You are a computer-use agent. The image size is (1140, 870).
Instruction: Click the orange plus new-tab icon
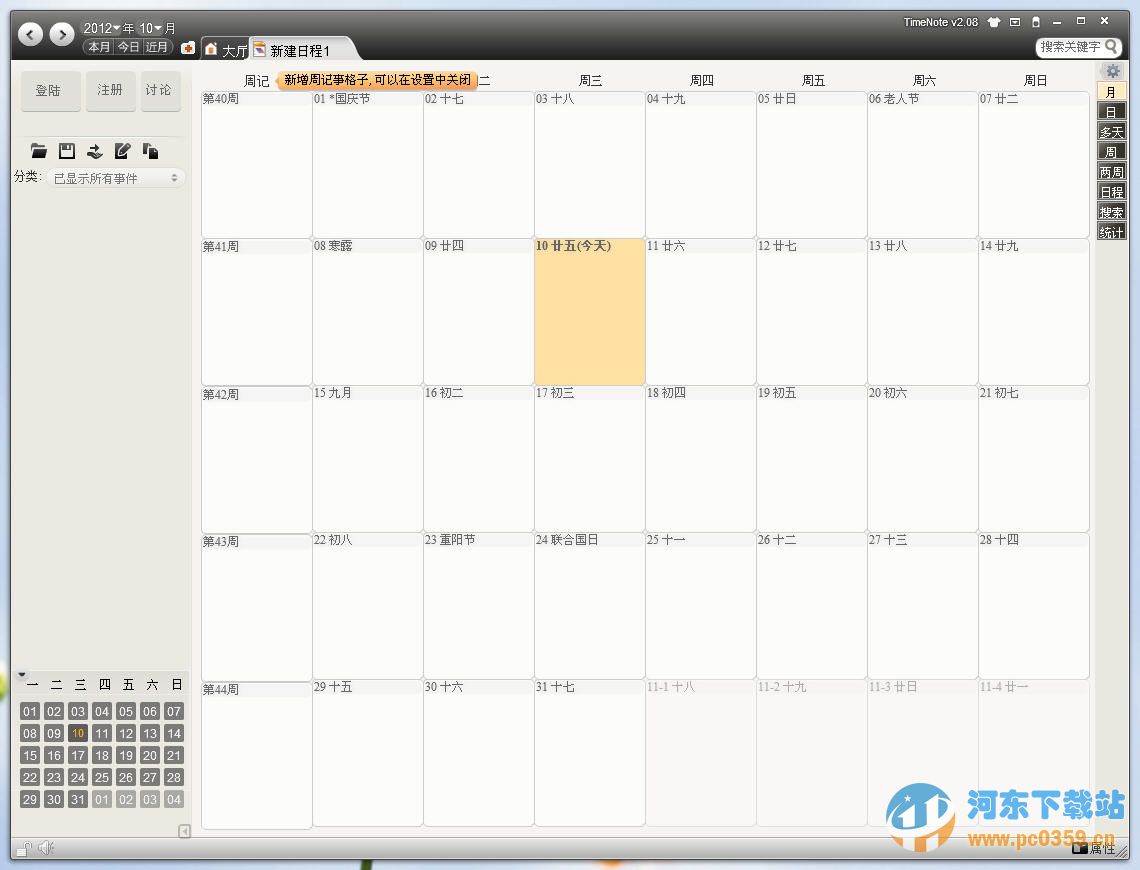tap(188, 46)
